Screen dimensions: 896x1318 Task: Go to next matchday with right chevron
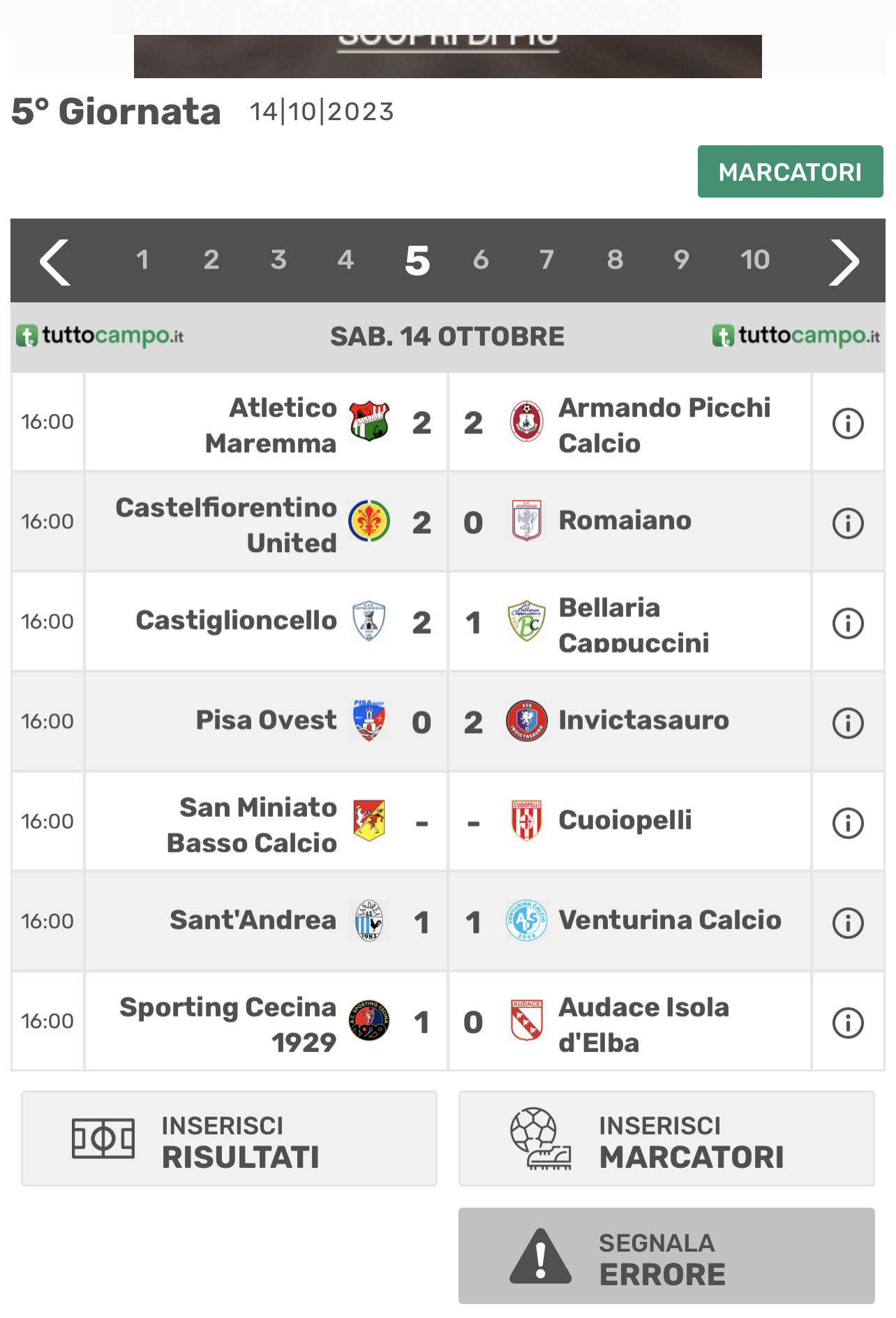coord(844,262)
